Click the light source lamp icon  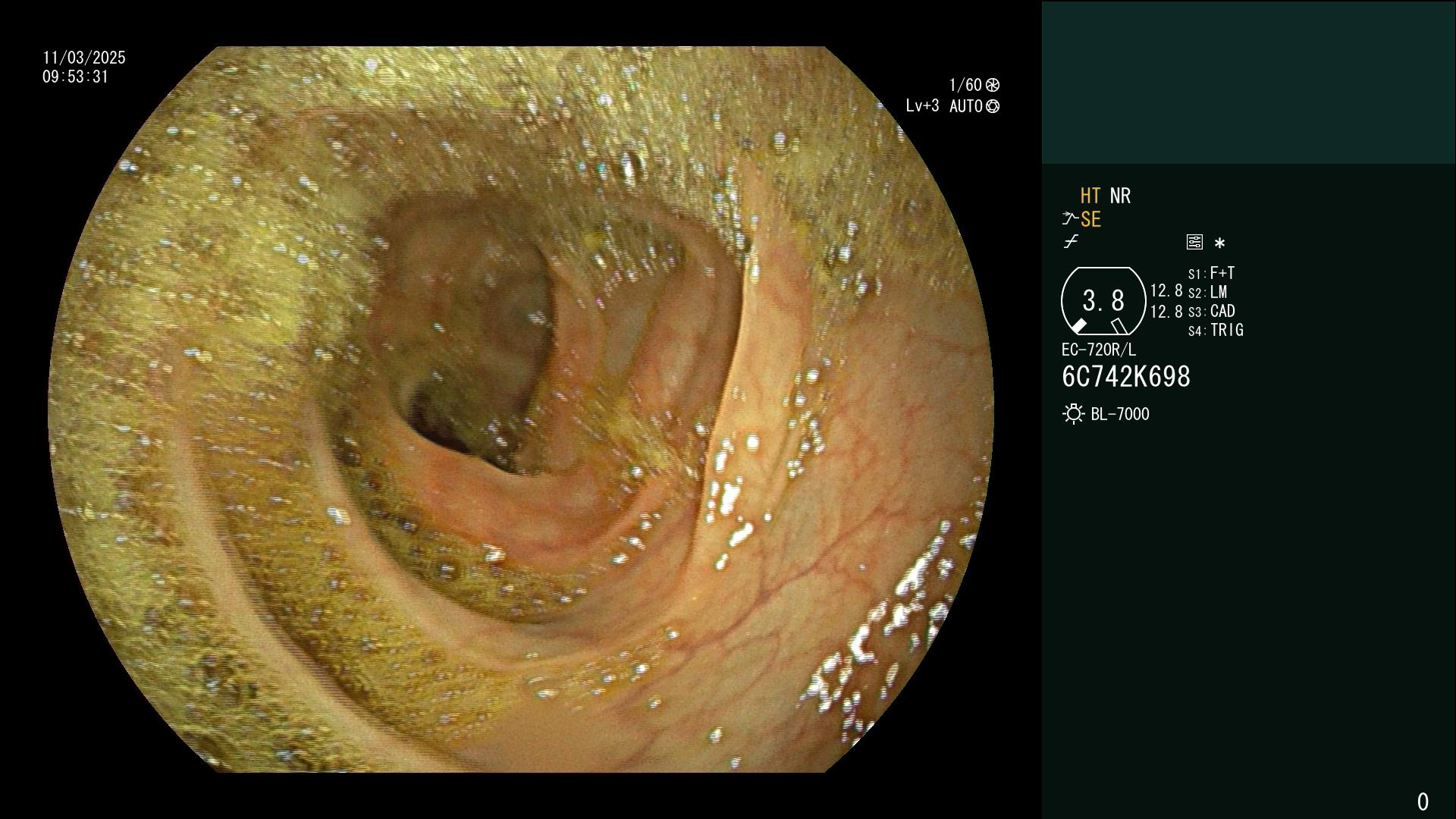[1073, 414]
